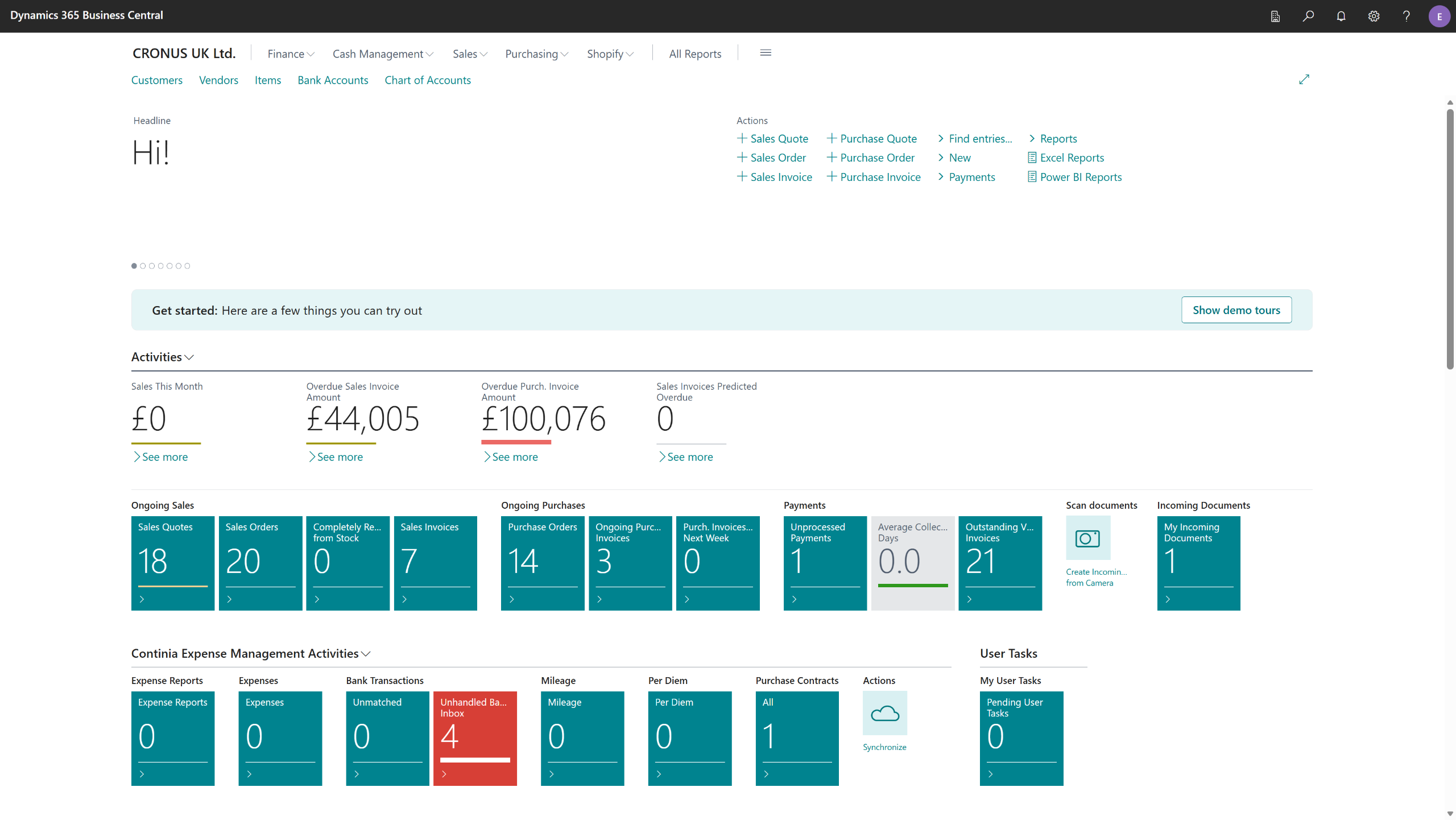
Task: Select the fourth headline carousel dot
Action: tap(160, 266)
